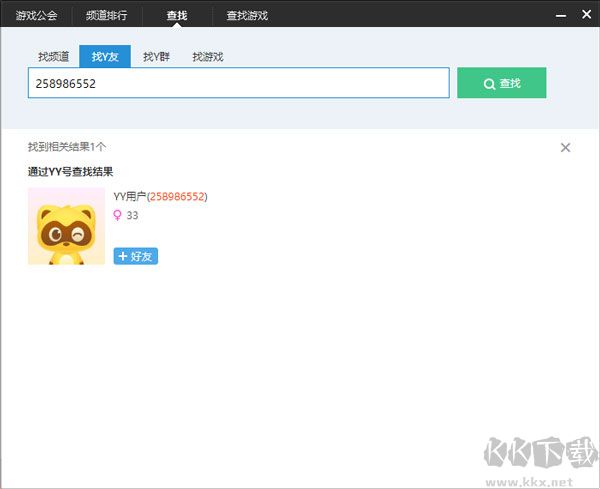Click the age value 33
This screenshot has width=600, height=489.
coord(132,215)
